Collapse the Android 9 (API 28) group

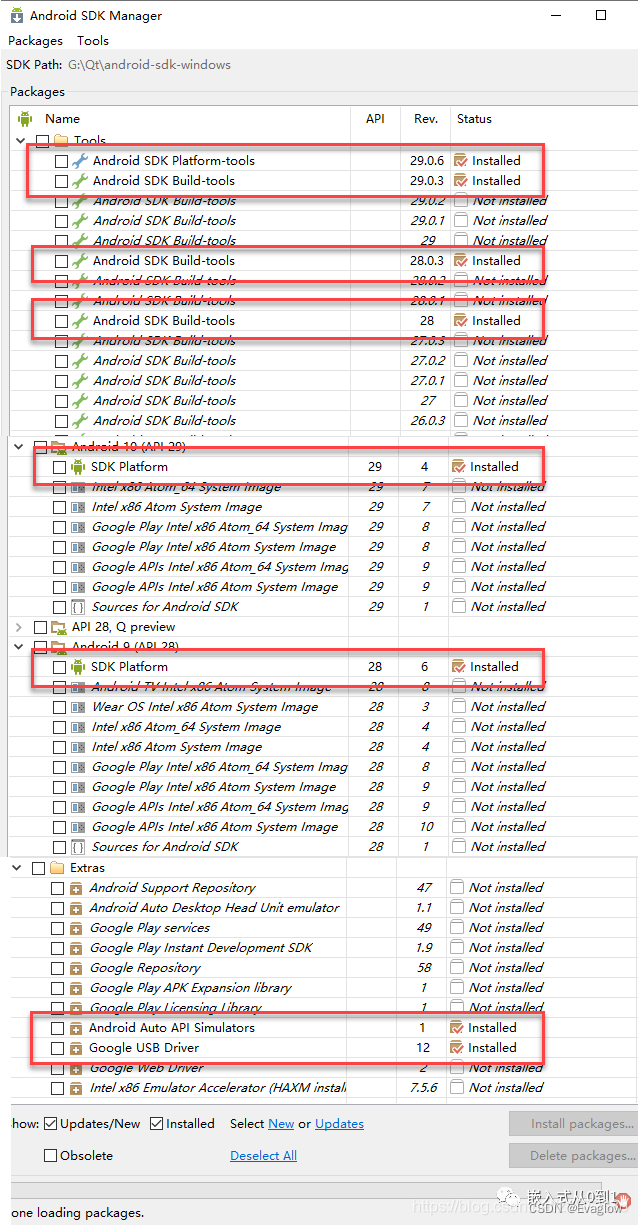click(19, 647)
